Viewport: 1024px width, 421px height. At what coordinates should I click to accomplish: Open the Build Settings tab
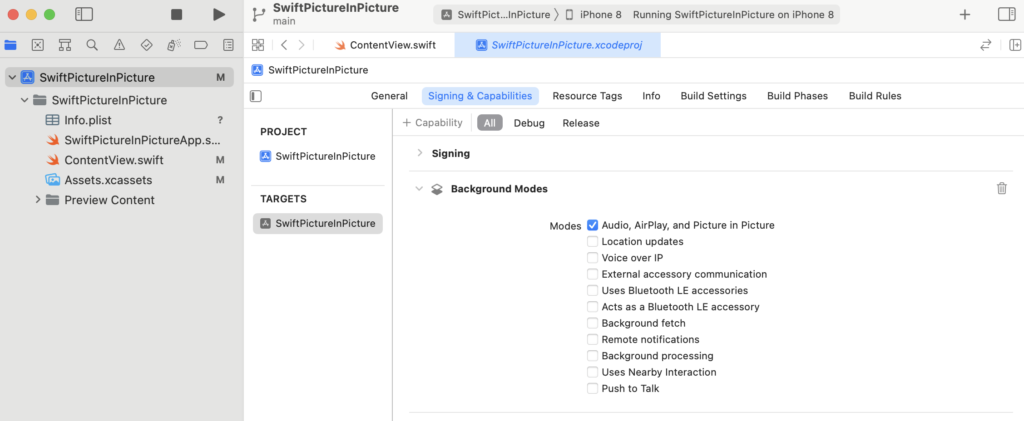tap(713, 96)
